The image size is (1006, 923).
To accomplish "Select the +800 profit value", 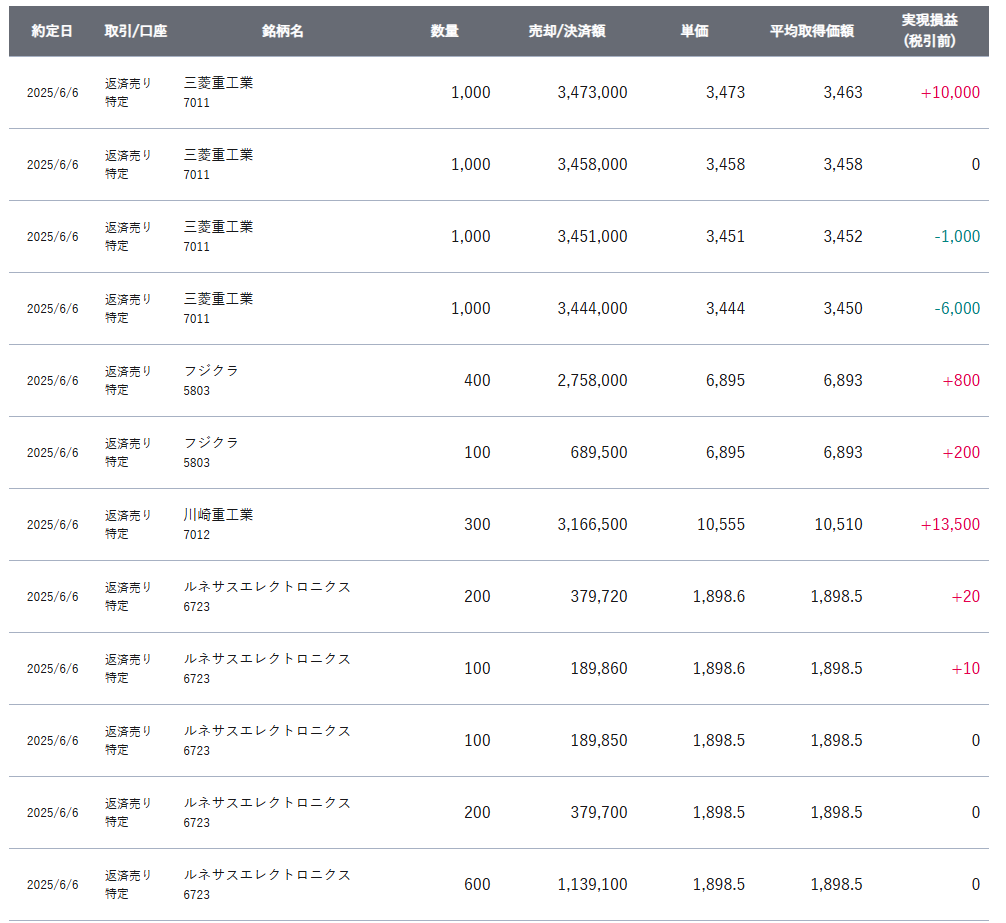I will (x=961, y=380).
